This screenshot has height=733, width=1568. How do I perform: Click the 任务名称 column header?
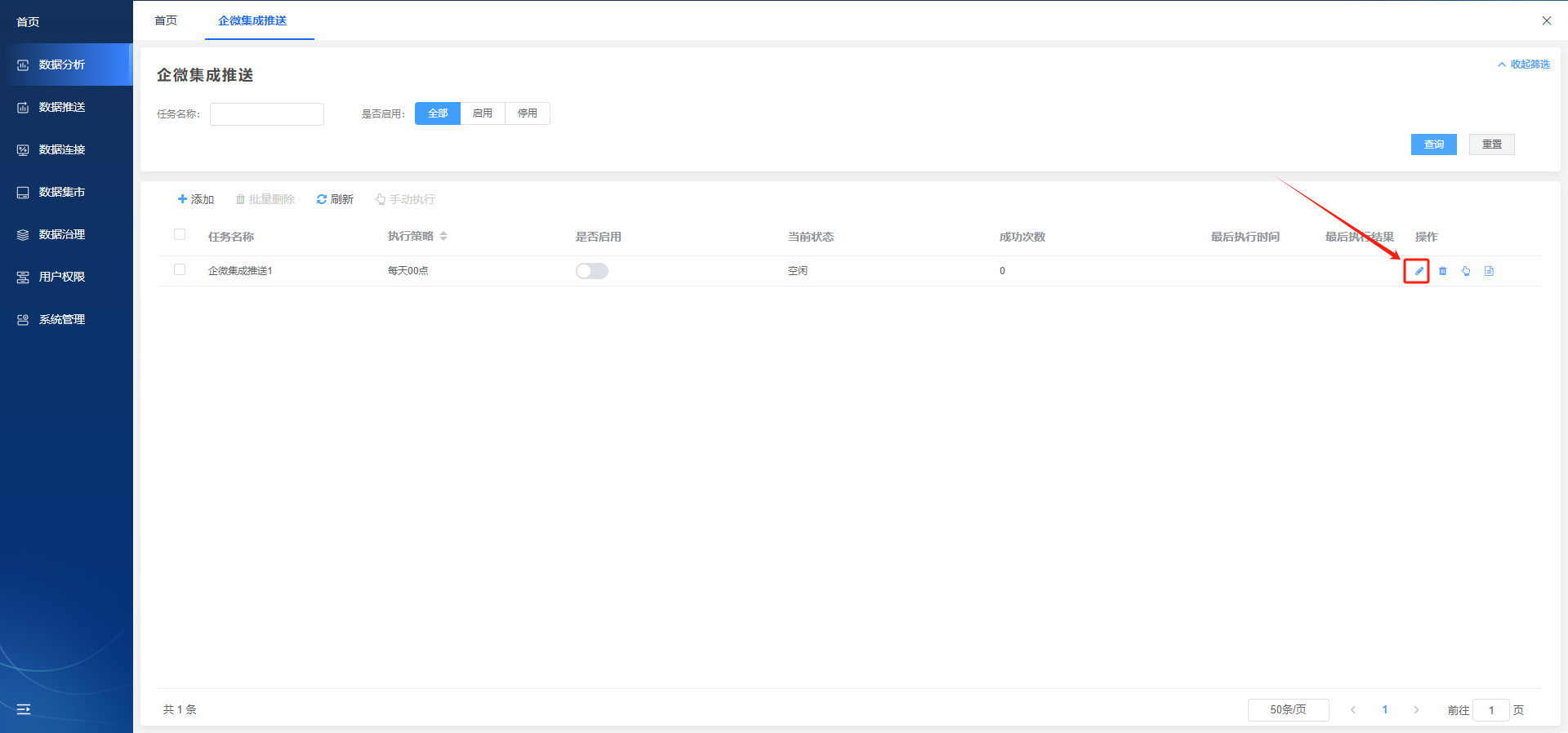point(231,237)
